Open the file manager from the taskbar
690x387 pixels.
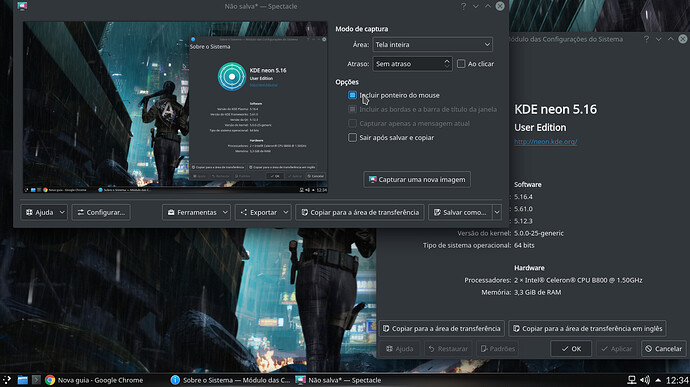pyautogui.click(x=22, y=380)
